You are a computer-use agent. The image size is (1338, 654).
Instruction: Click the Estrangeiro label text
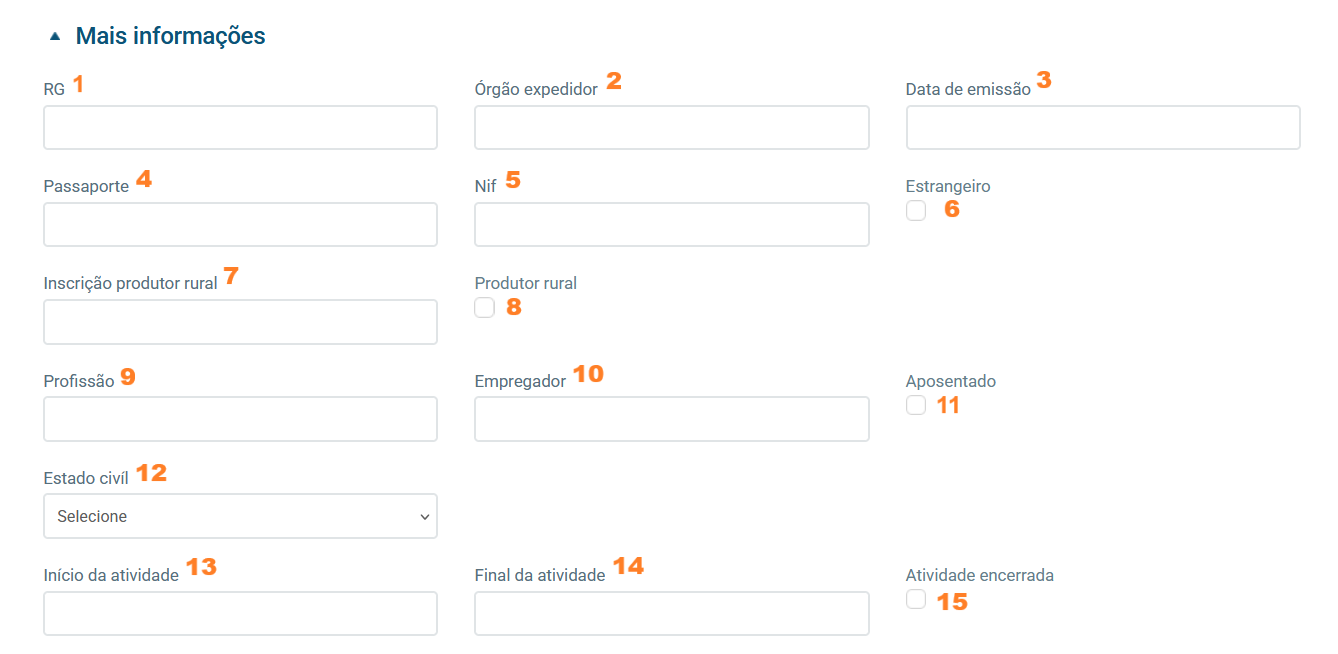coord(948,186)
